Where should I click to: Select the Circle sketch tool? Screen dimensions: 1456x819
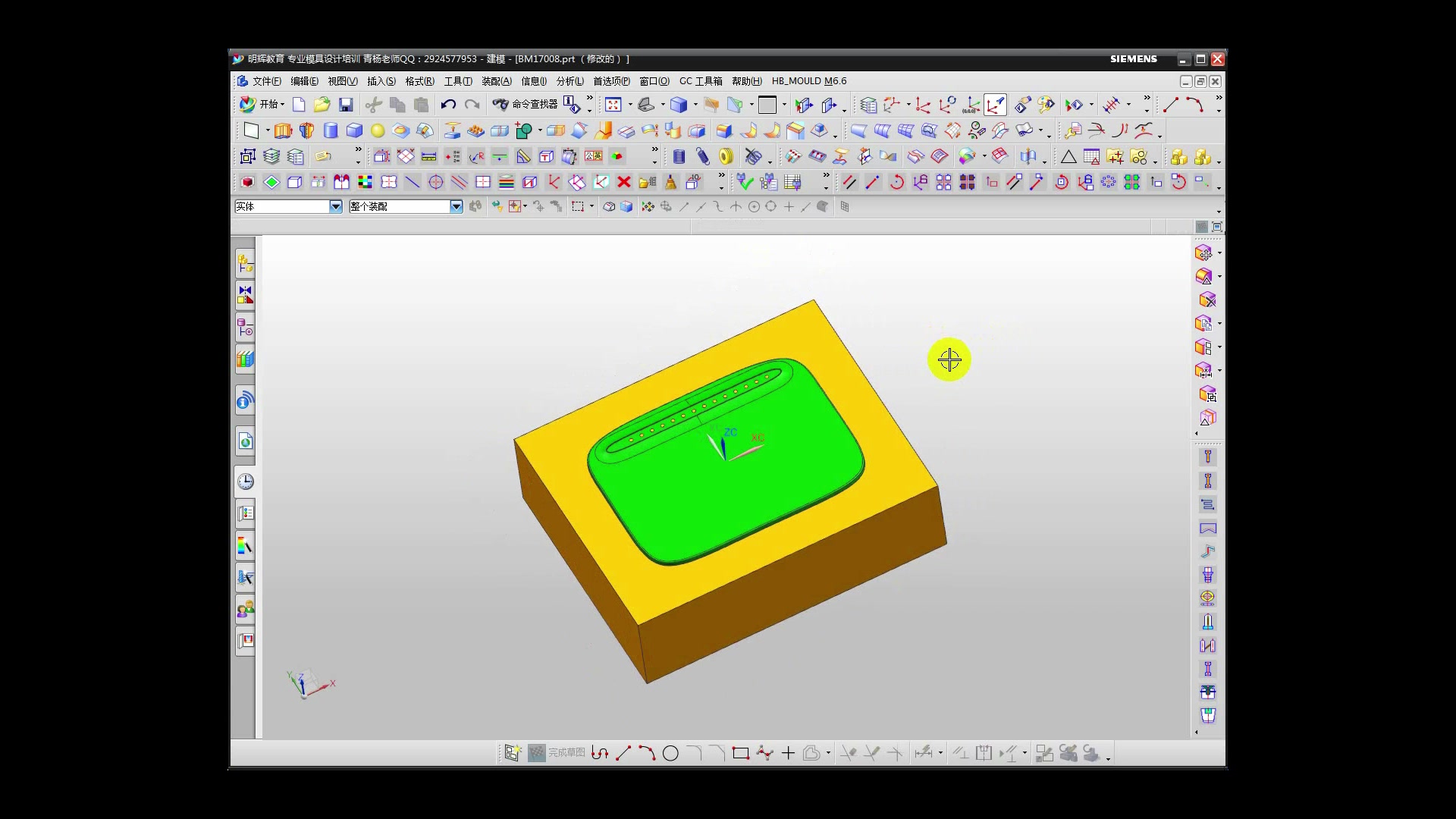pyautogui.click(x=670, y=753)
